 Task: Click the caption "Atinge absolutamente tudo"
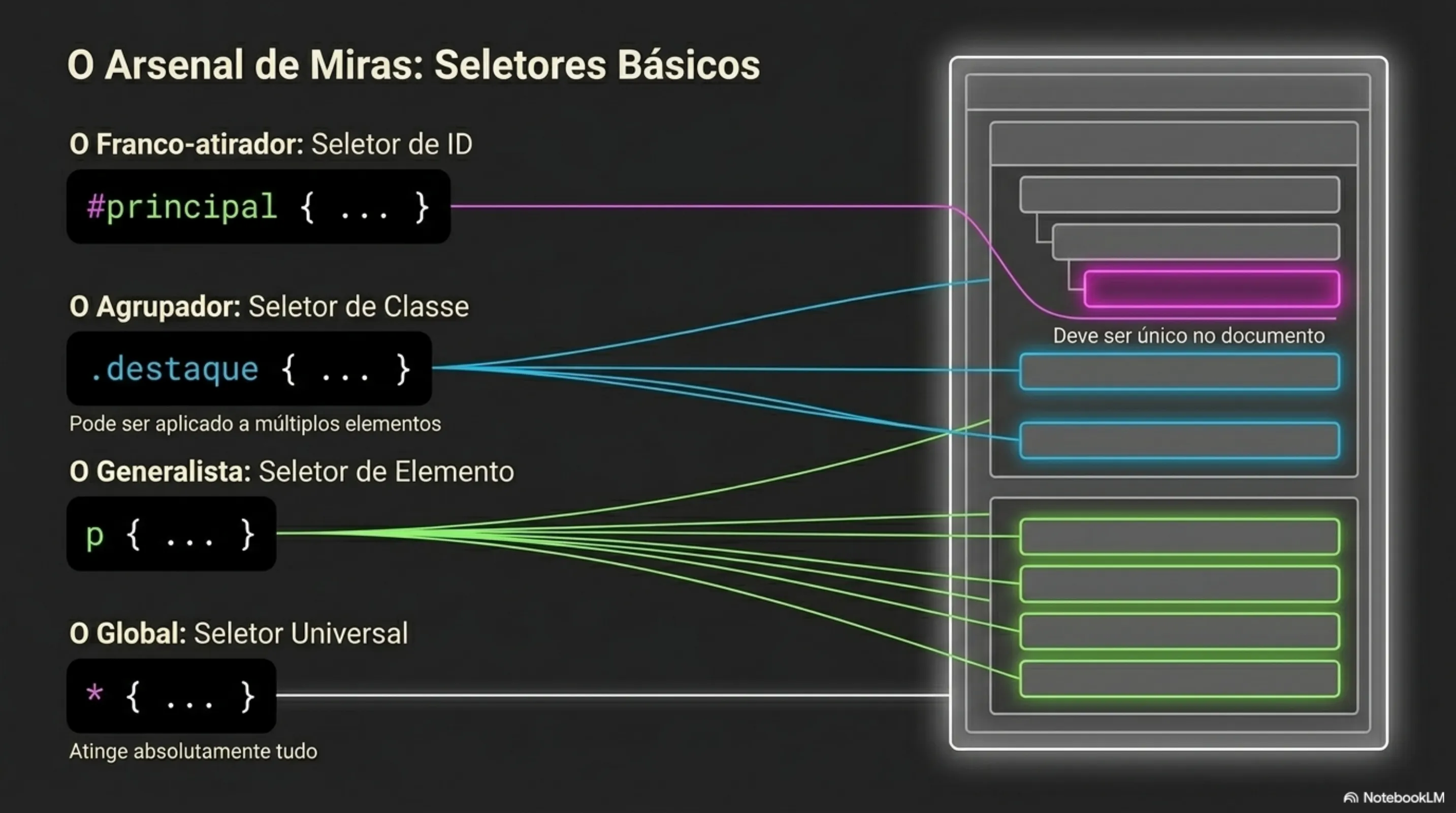pyautogui.click(x=193, y=752)
